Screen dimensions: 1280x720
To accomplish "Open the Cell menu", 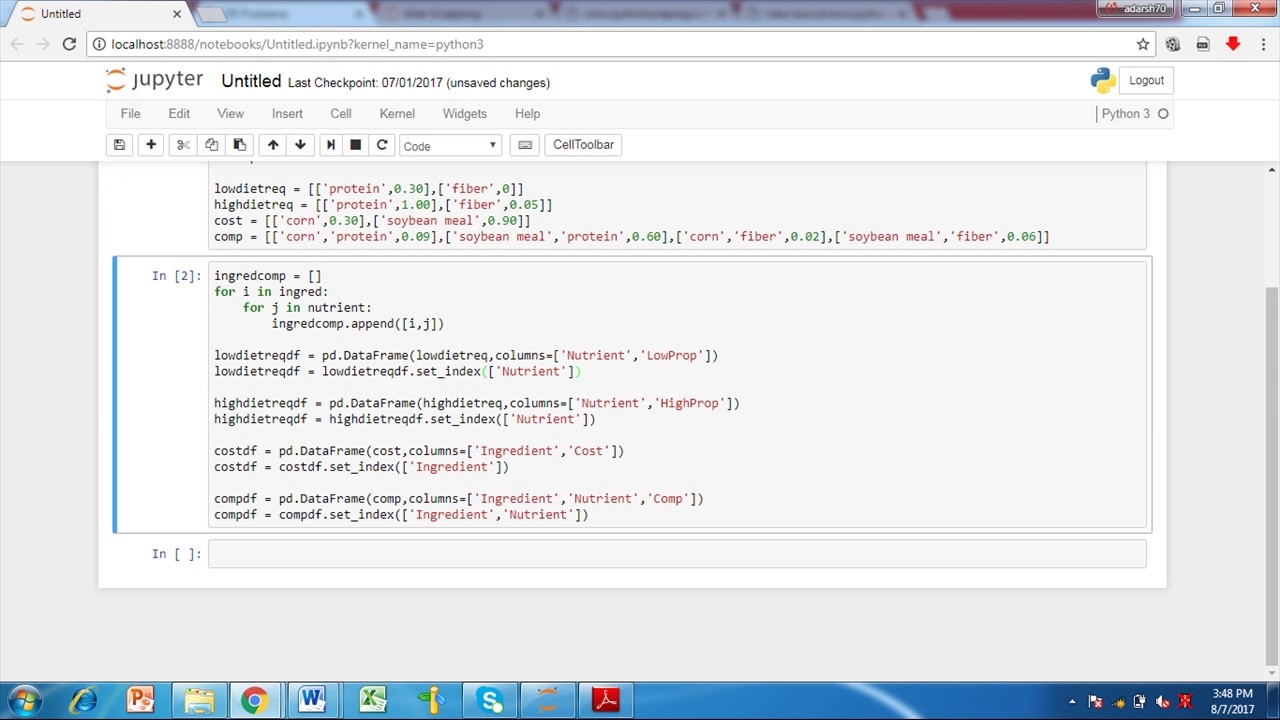I will click(341, 114).
